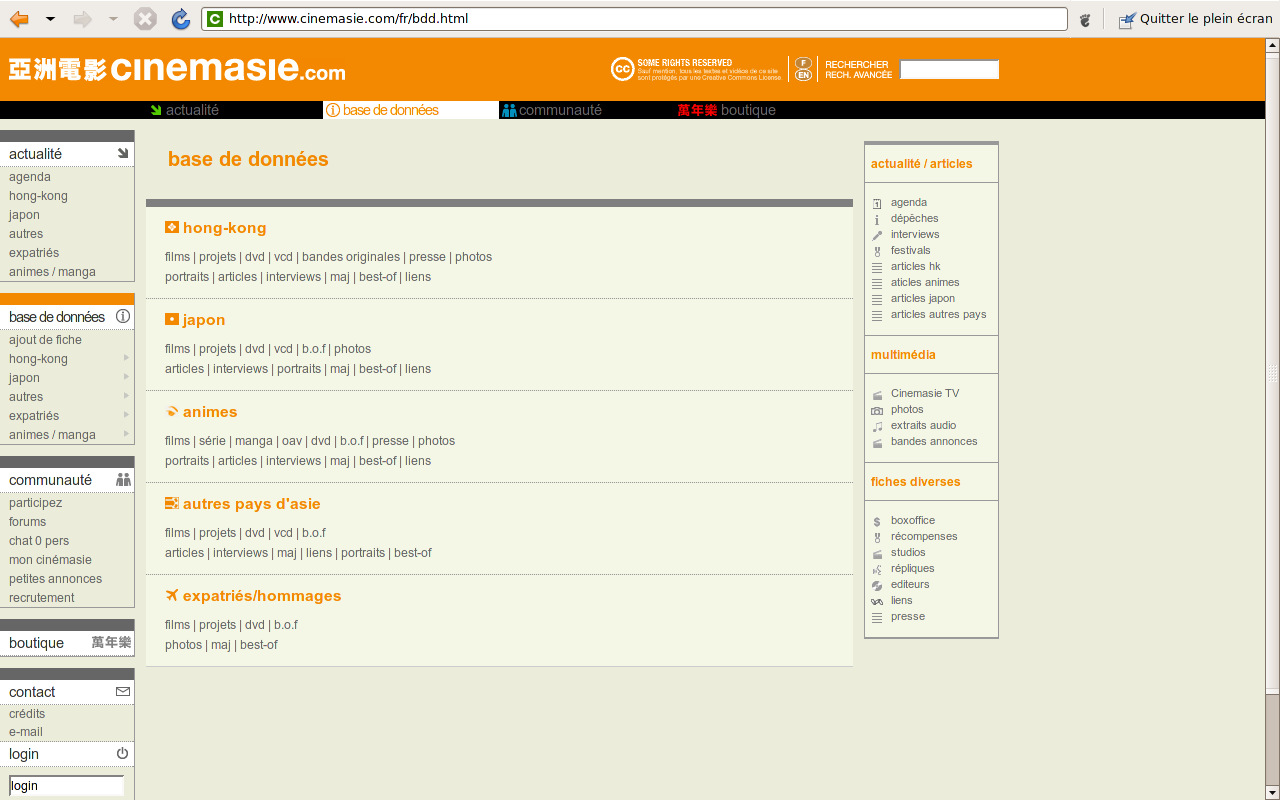Open the Cinemasie TV link
Image resolution: width=1280 pixels, height=800 pixels.
click(x=924, y=393)
